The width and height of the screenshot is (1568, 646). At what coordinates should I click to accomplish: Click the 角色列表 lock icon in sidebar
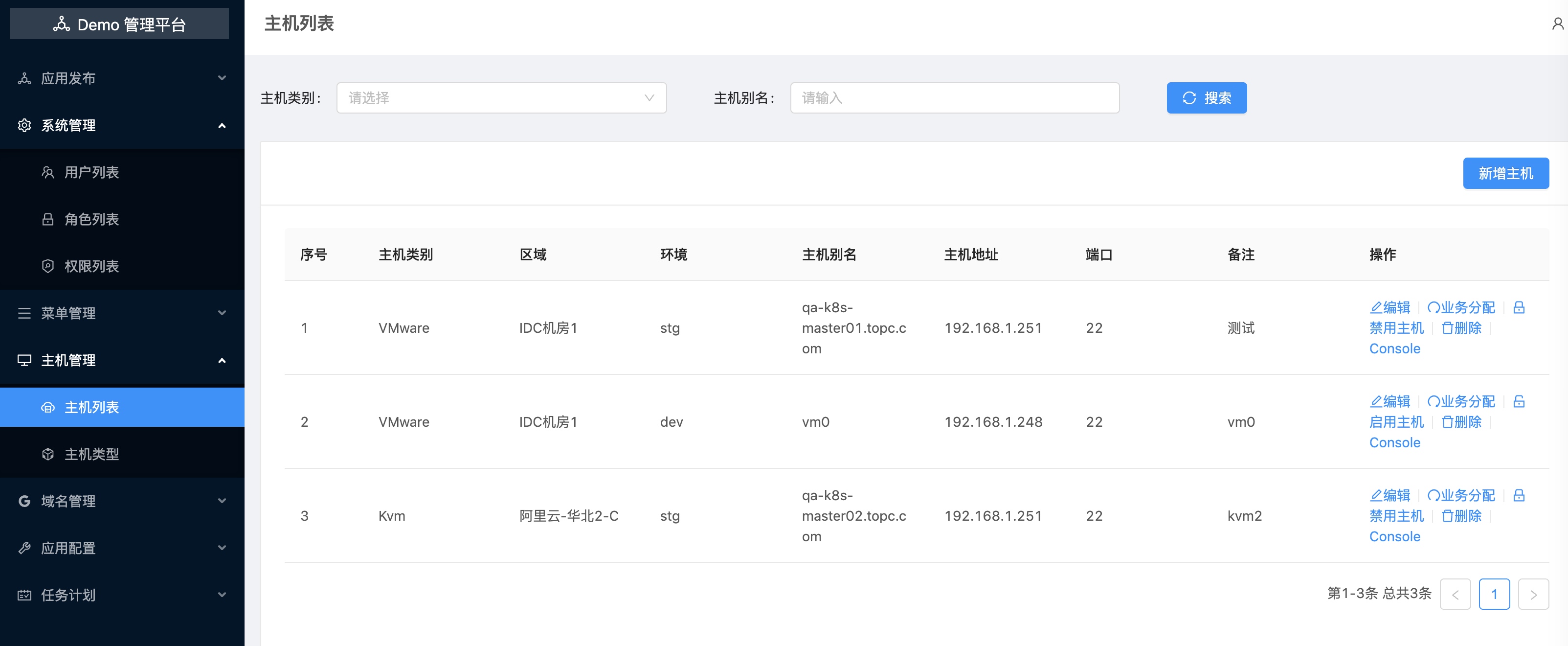48,219
